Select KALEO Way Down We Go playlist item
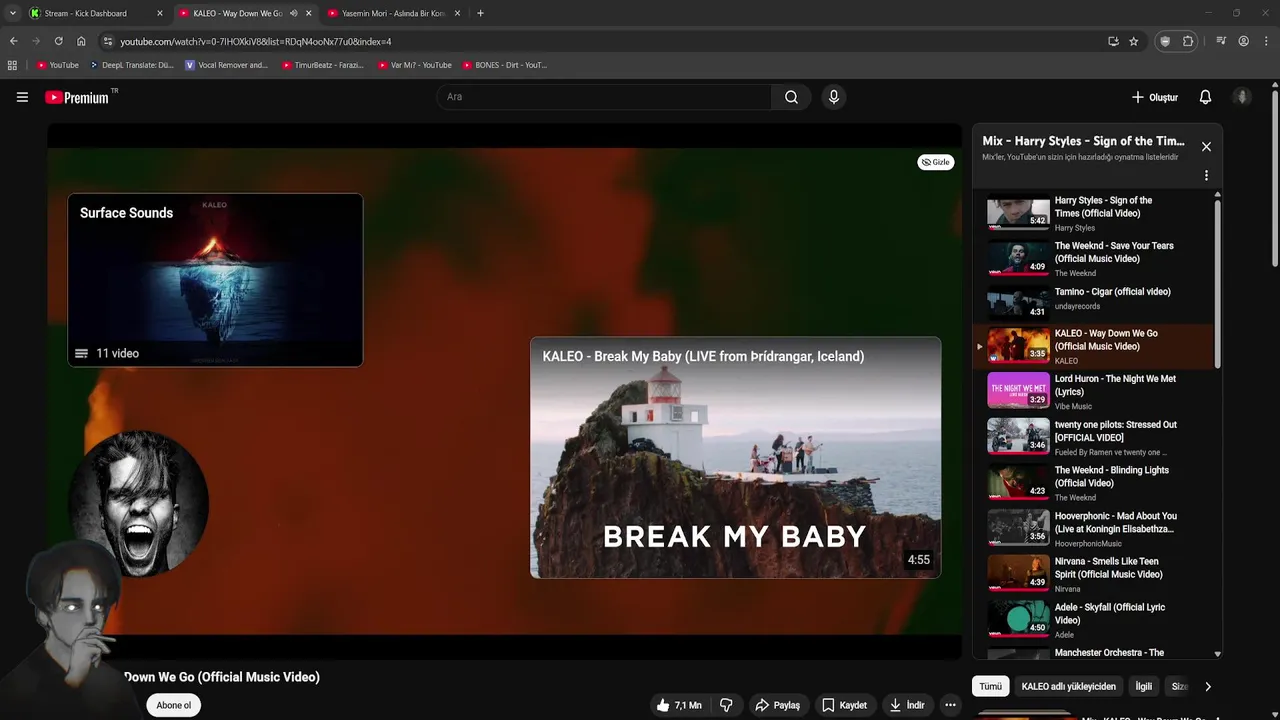This screenshot has height=720, width=1280. click(x=1092, y=346)
